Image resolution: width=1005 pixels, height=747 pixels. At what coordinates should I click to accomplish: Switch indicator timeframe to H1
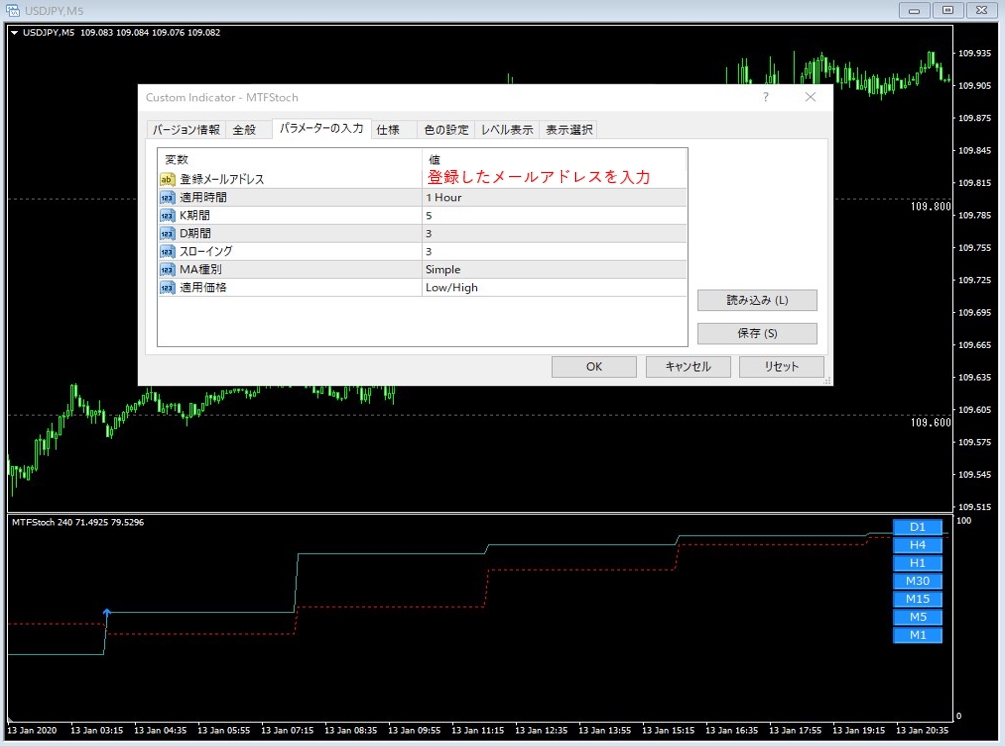tap(917, 562)
